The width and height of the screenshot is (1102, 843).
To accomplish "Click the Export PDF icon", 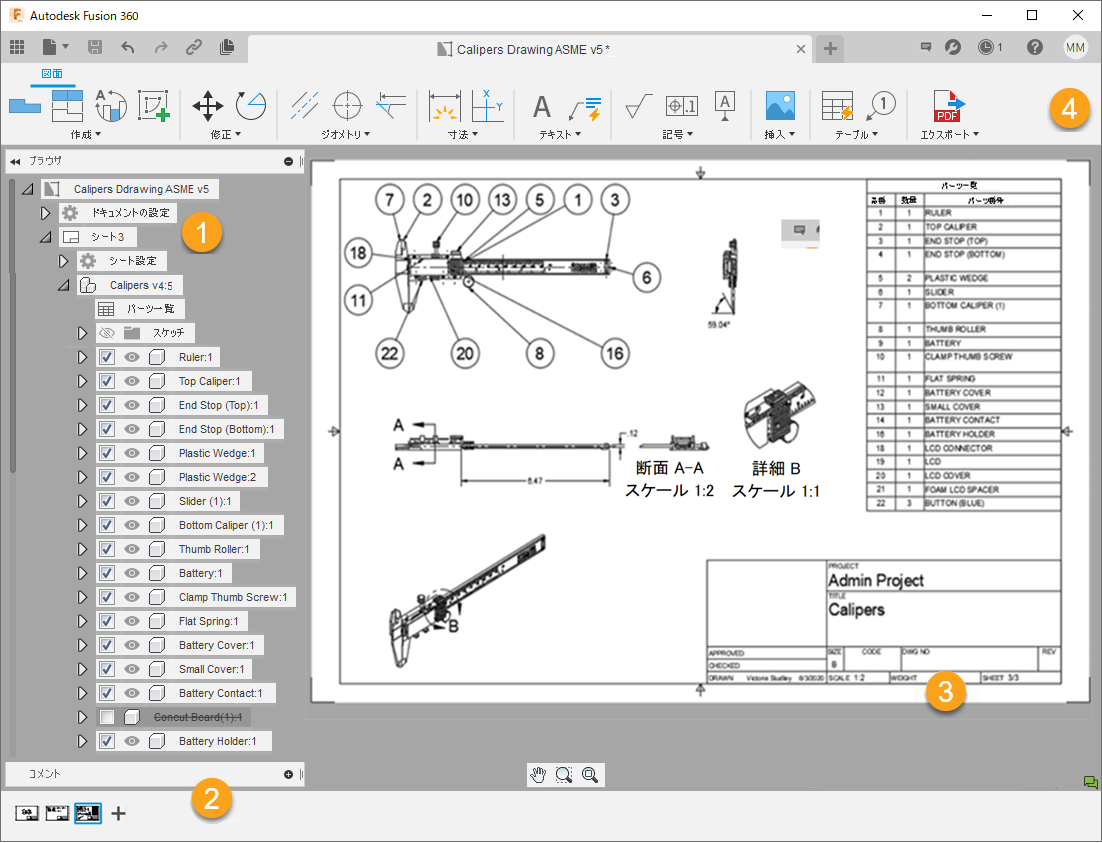I will click(949, 106).
